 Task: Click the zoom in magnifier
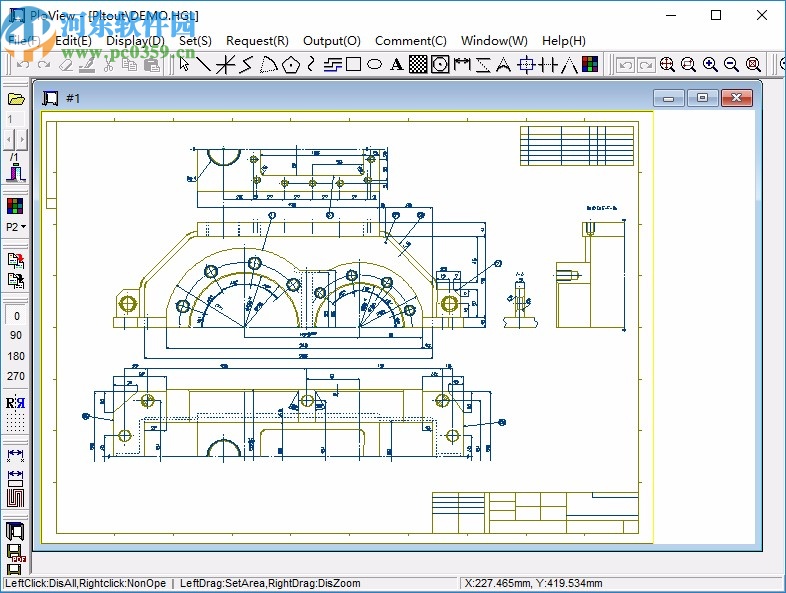[710, 65]
